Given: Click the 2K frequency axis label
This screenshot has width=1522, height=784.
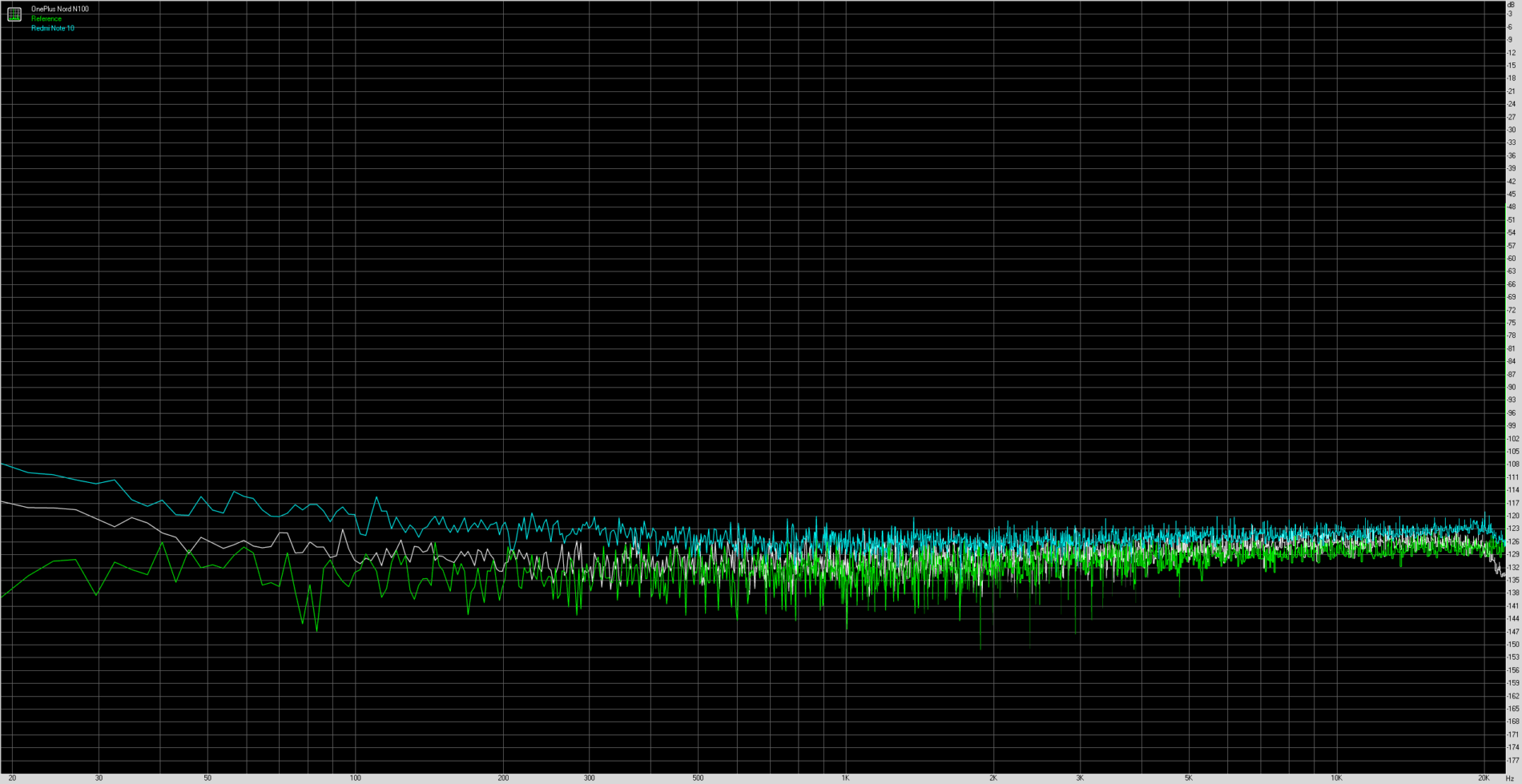Looking at the screenshot, I should 993,778.
